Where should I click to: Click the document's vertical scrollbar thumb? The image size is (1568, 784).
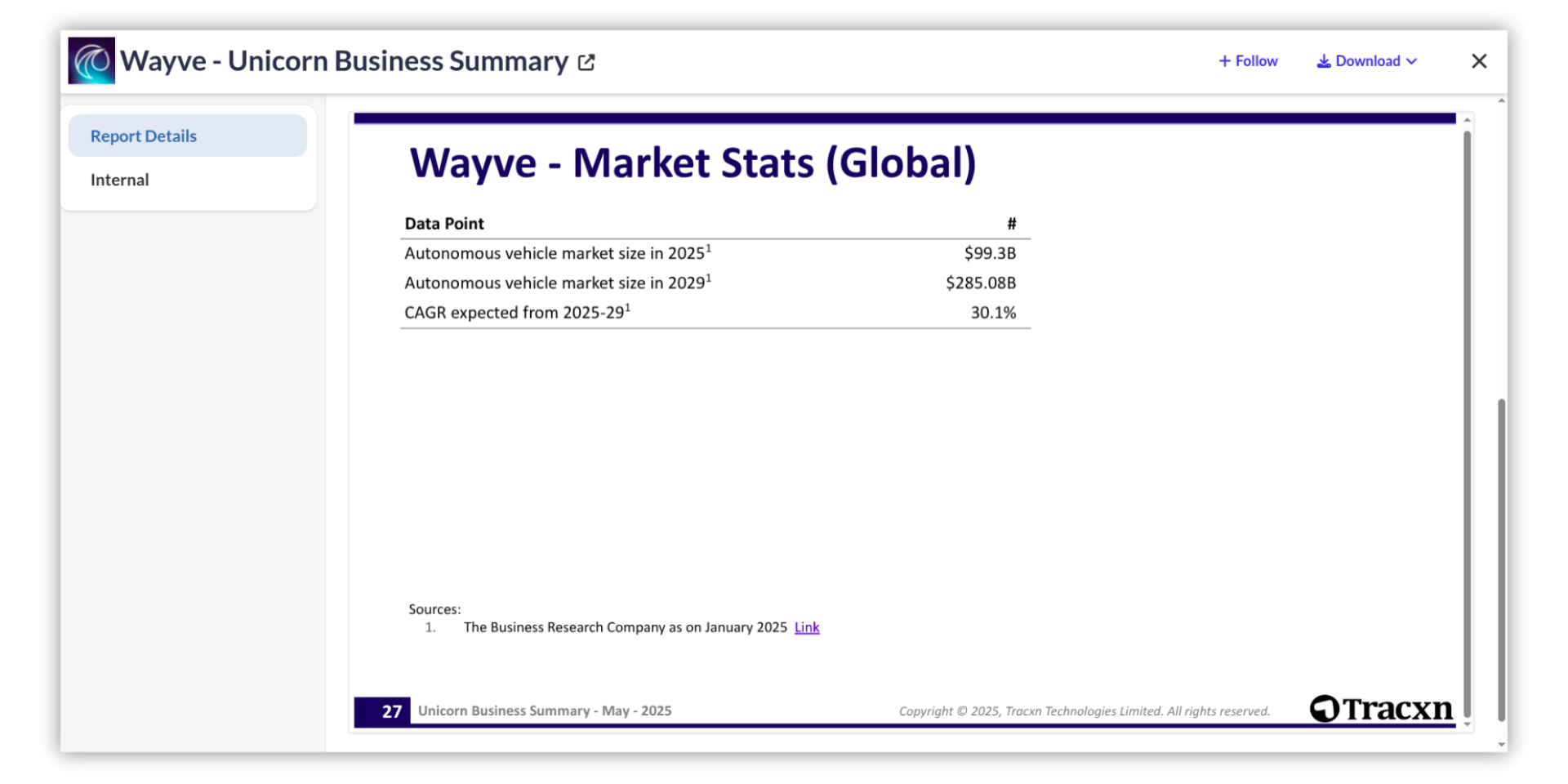point(1467,408)
